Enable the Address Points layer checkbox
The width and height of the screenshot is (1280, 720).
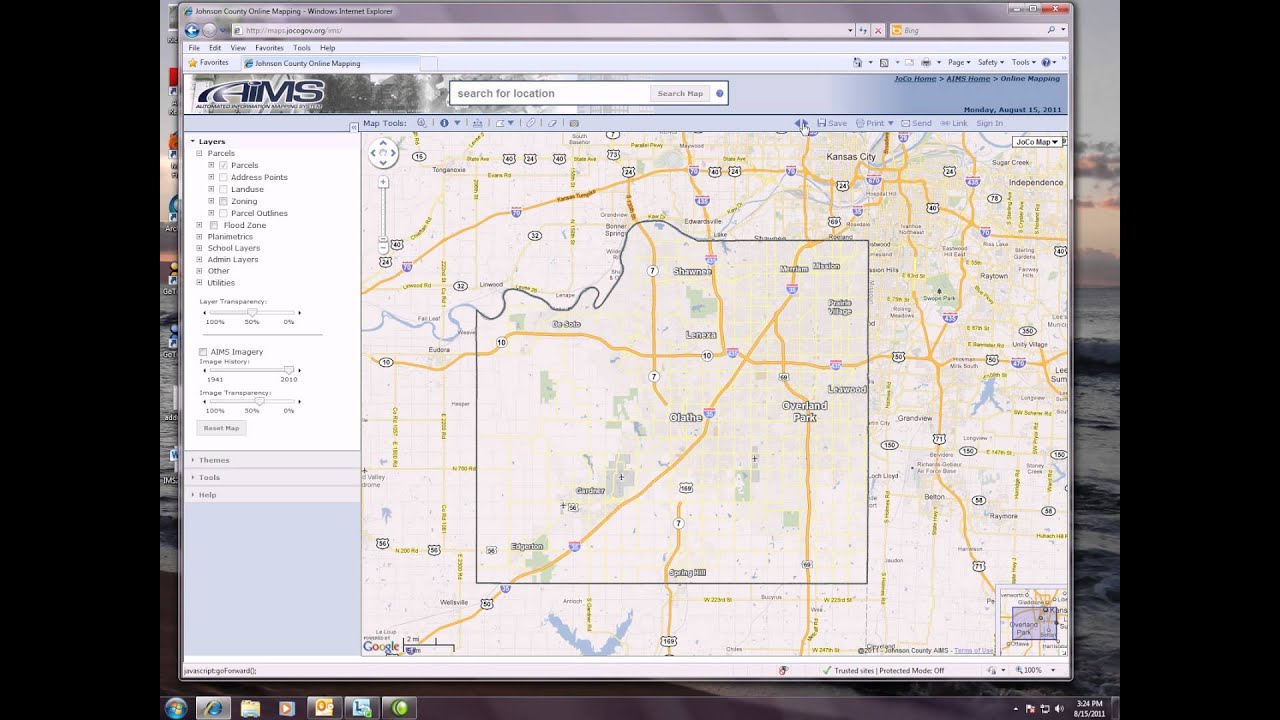[223, 177]
